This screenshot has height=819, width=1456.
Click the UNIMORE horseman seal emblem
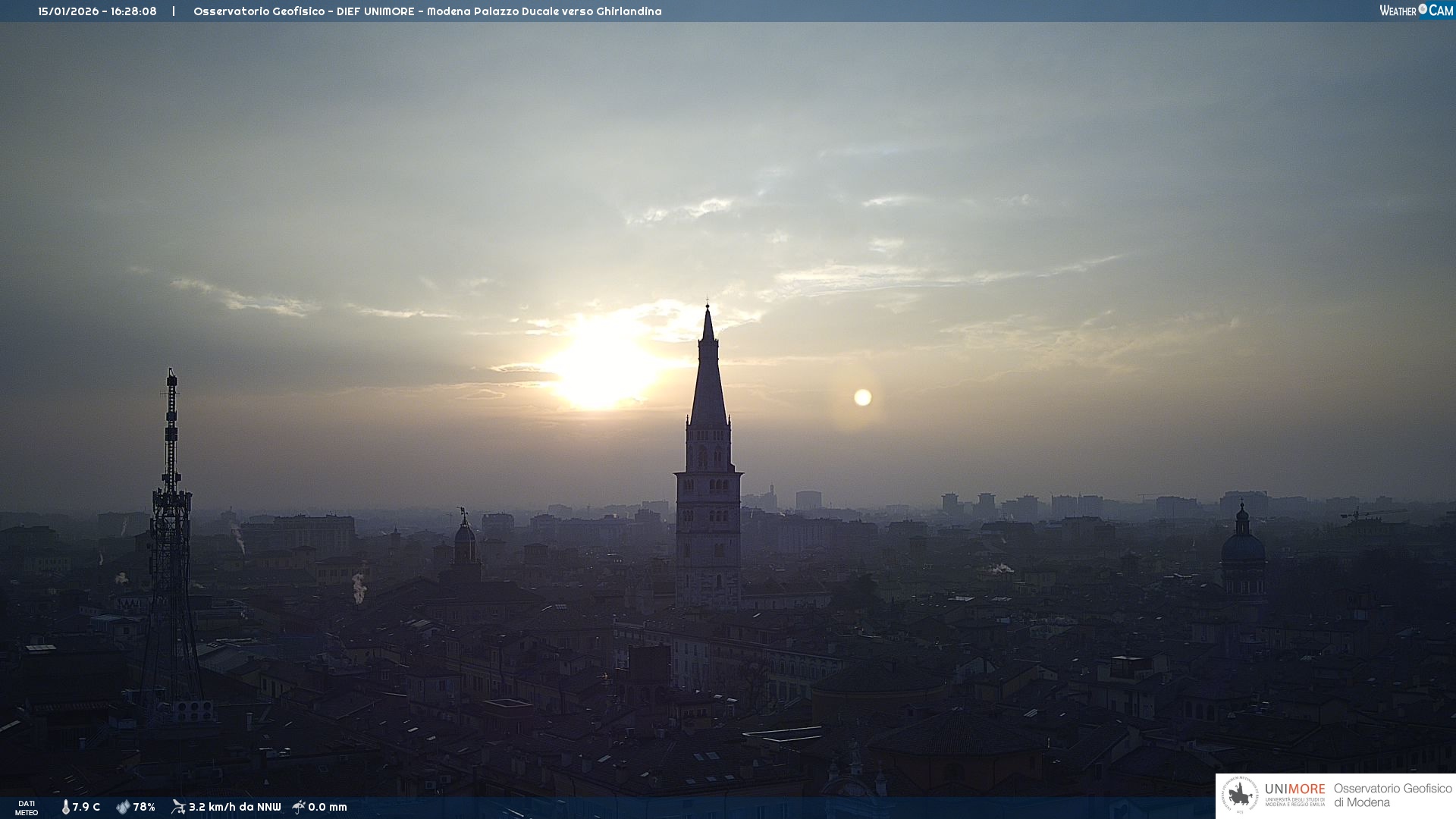1240,795
